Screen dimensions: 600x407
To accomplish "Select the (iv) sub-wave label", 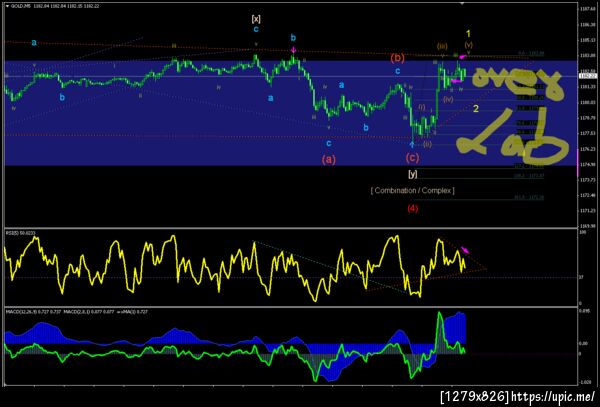I will coord(448,99).
